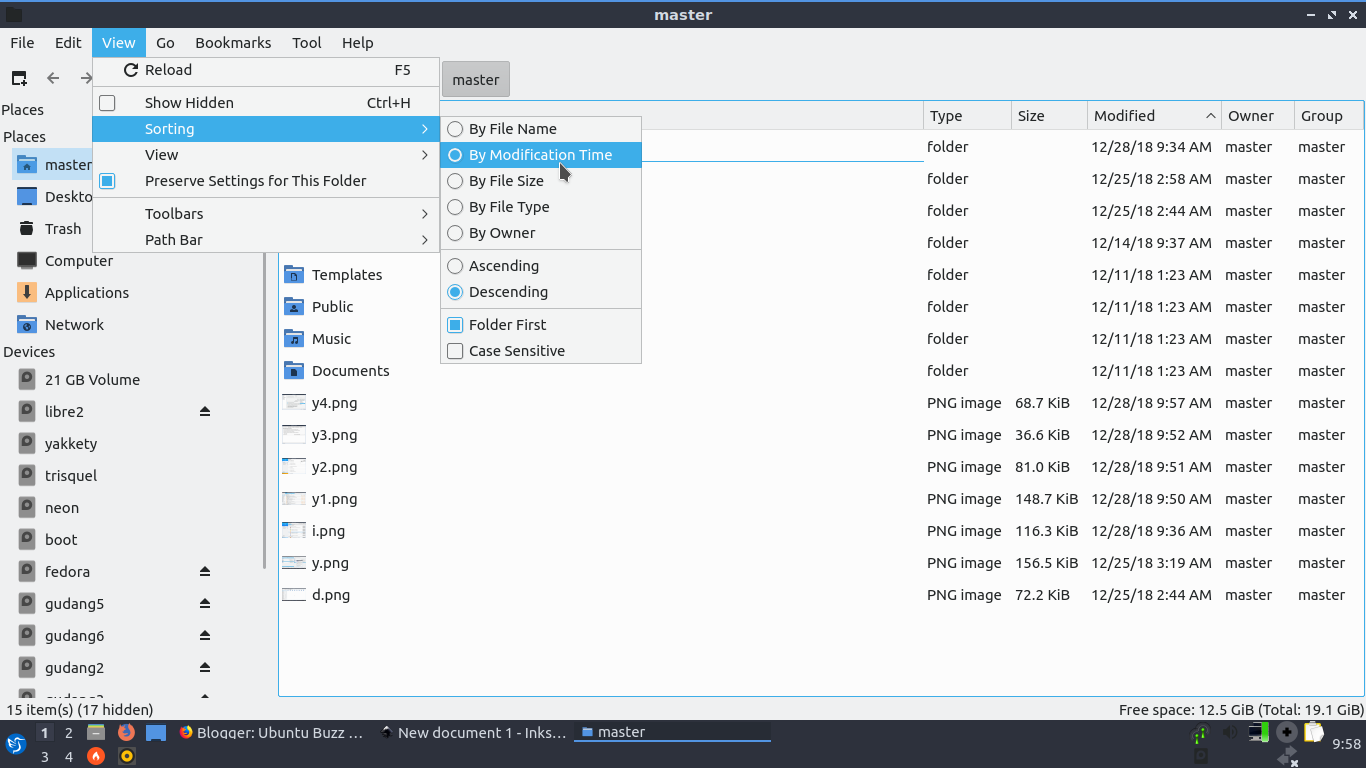
Task: Open a new tab with the new-tab icon
Action: pos(18,78)
